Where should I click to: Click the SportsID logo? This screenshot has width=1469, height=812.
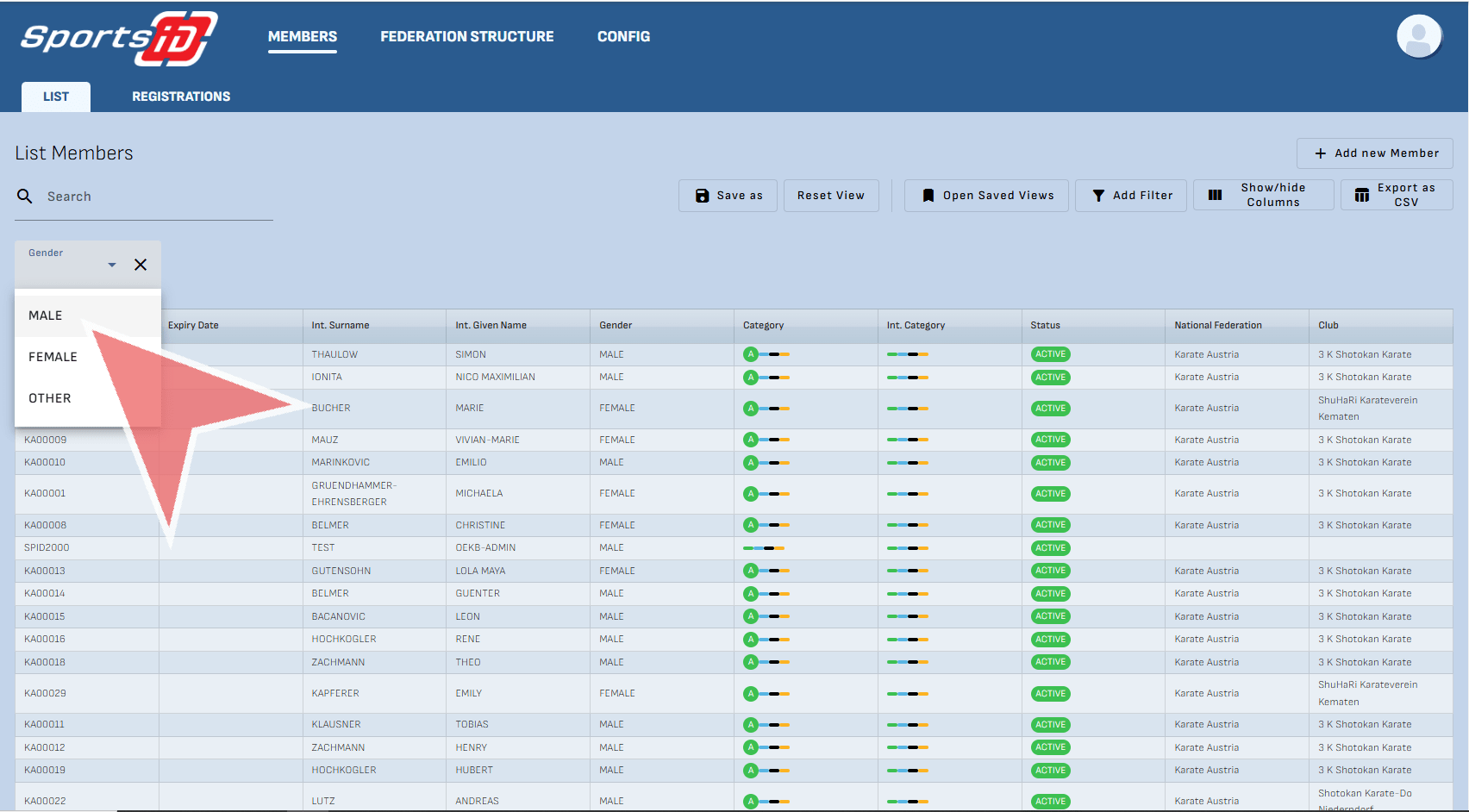[119, 39]
